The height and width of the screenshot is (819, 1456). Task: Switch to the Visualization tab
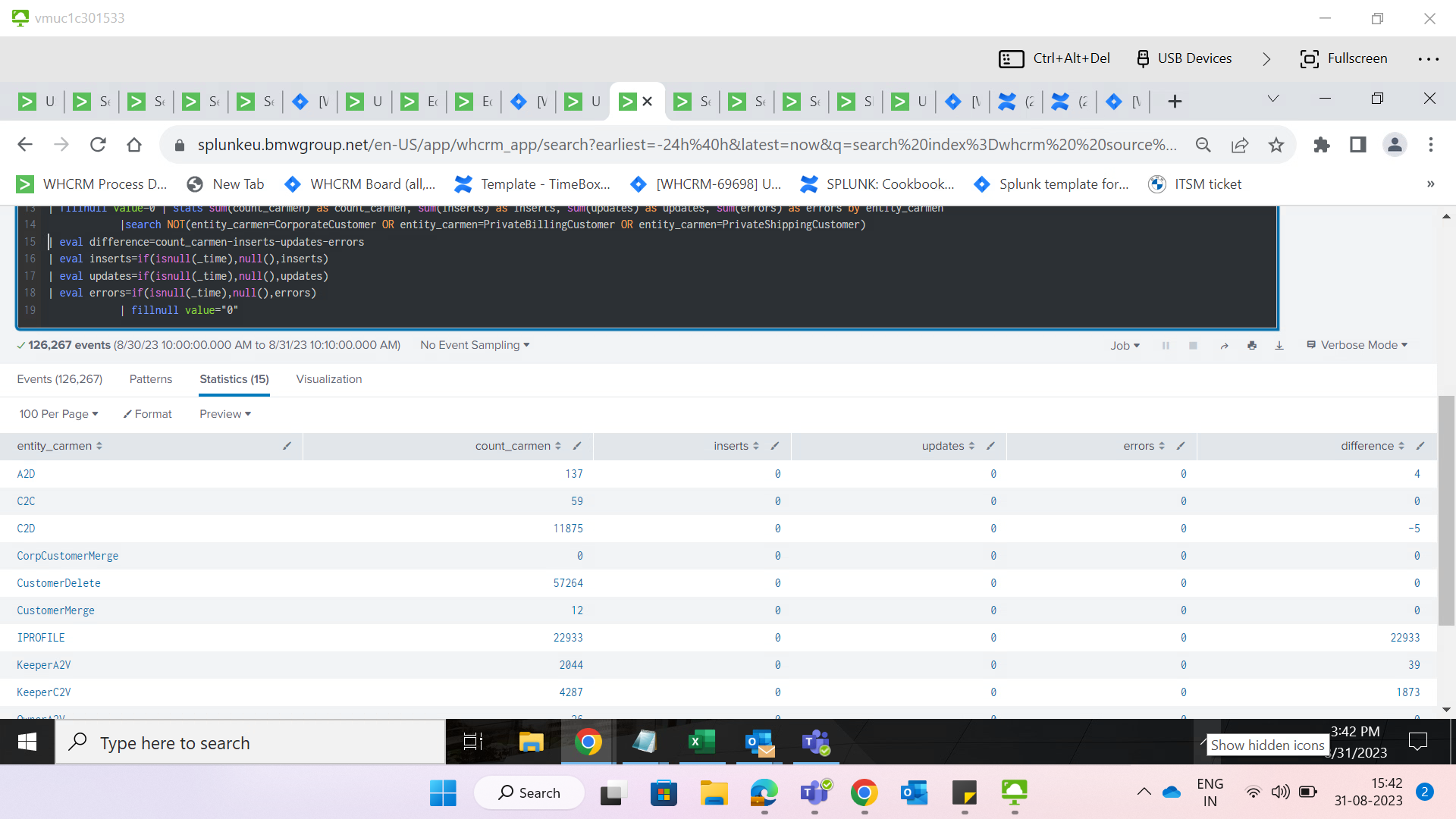(328, 379)
